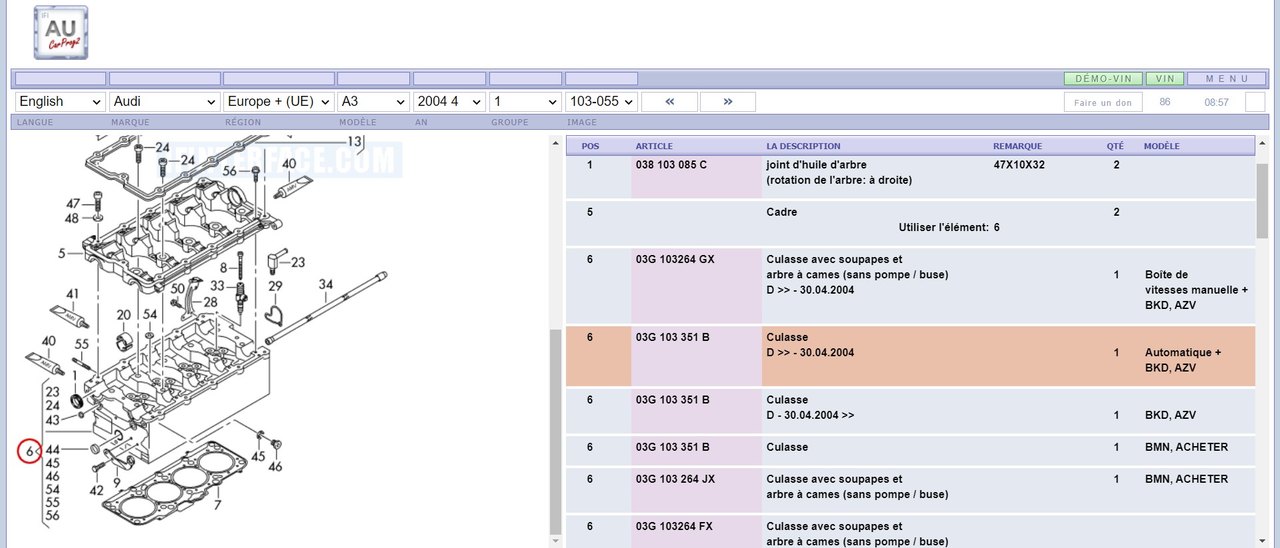Click part number 20 in diagram

pos(124,315)
